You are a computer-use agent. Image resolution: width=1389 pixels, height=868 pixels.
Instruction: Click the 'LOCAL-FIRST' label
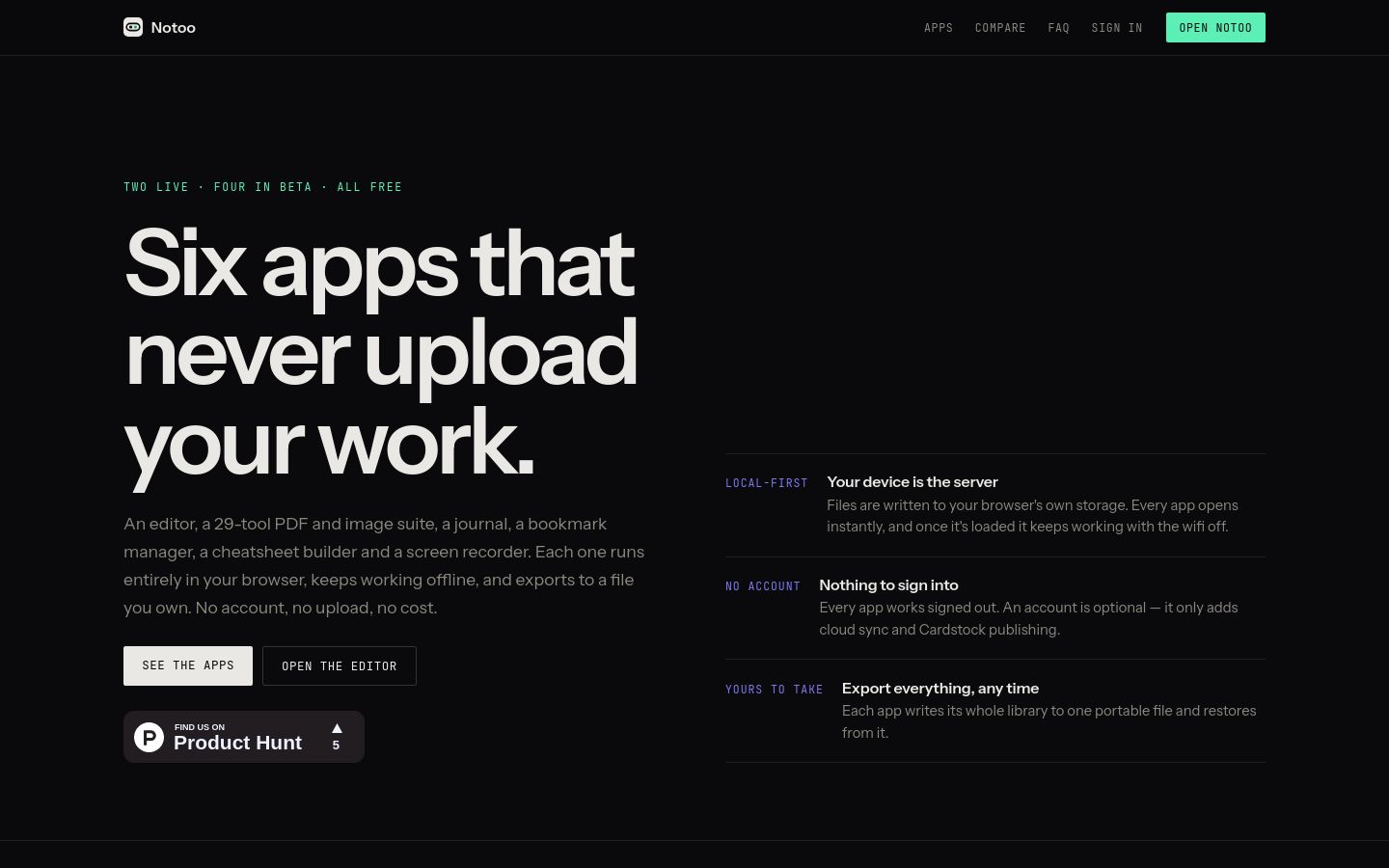pos(767,483)
